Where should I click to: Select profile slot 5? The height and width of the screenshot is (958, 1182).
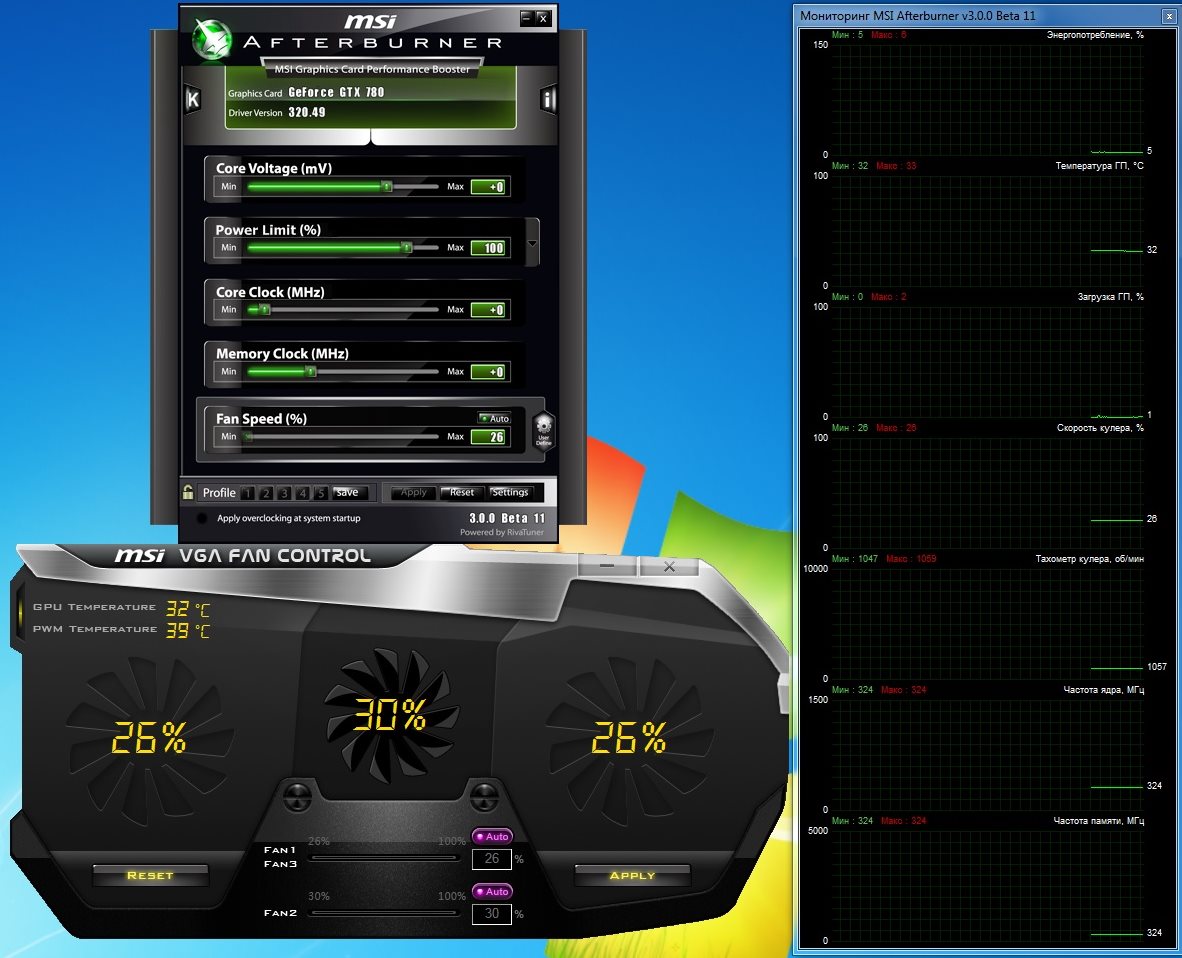coord(321,493)
